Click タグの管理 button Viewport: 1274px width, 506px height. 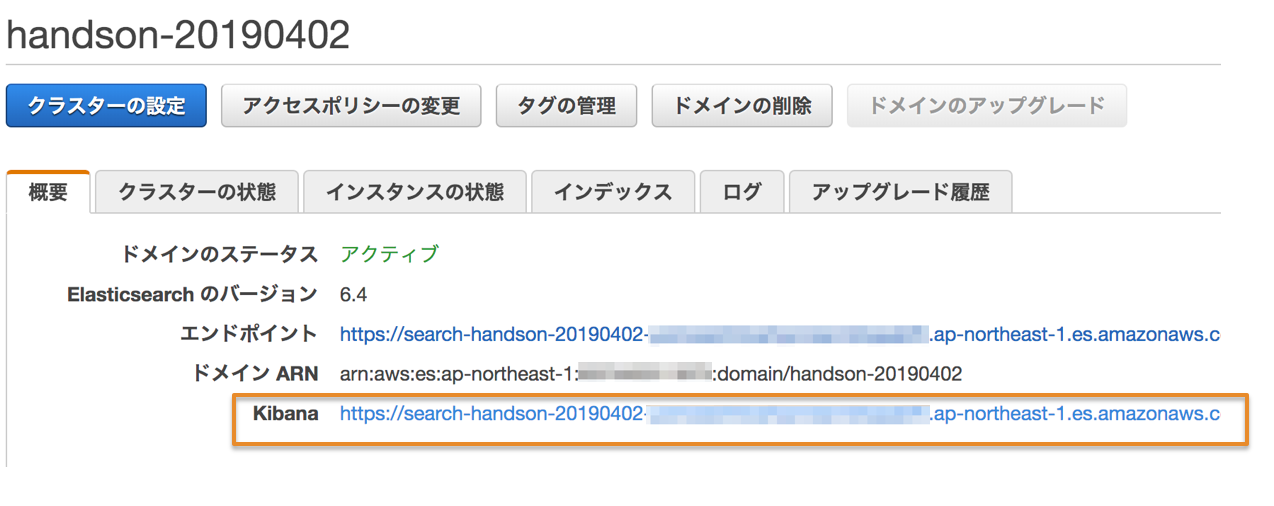[567, 105]
